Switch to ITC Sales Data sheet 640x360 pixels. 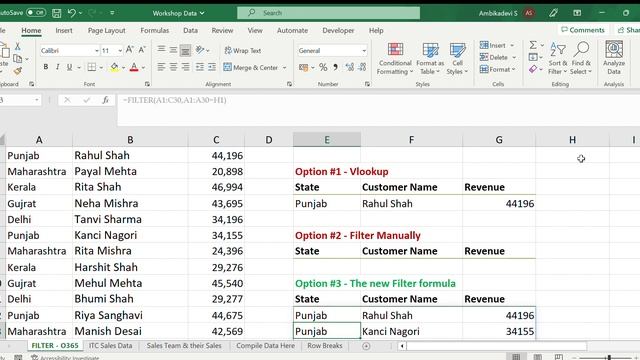coord(110,345)
